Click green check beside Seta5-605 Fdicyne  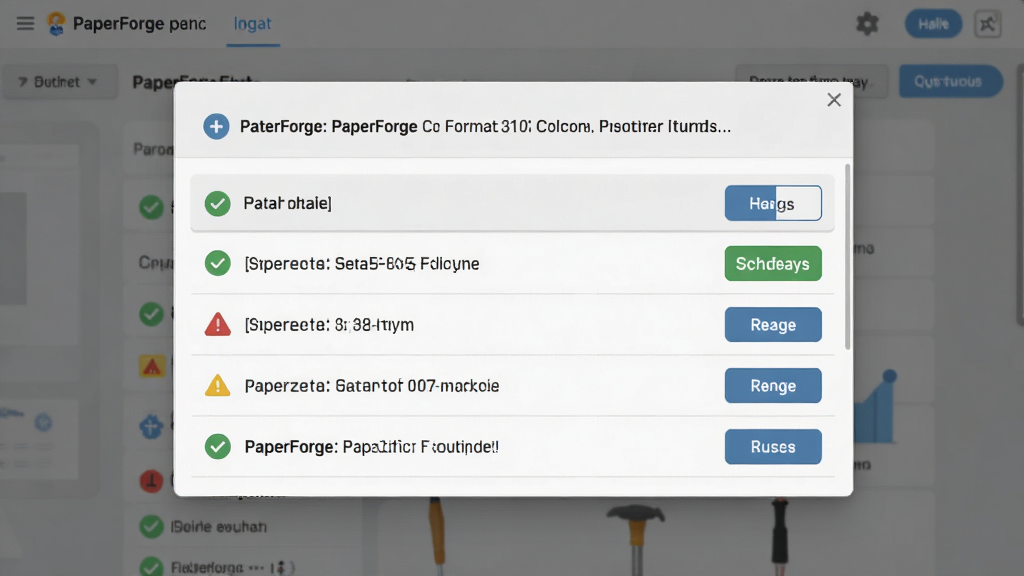(217, 263)
